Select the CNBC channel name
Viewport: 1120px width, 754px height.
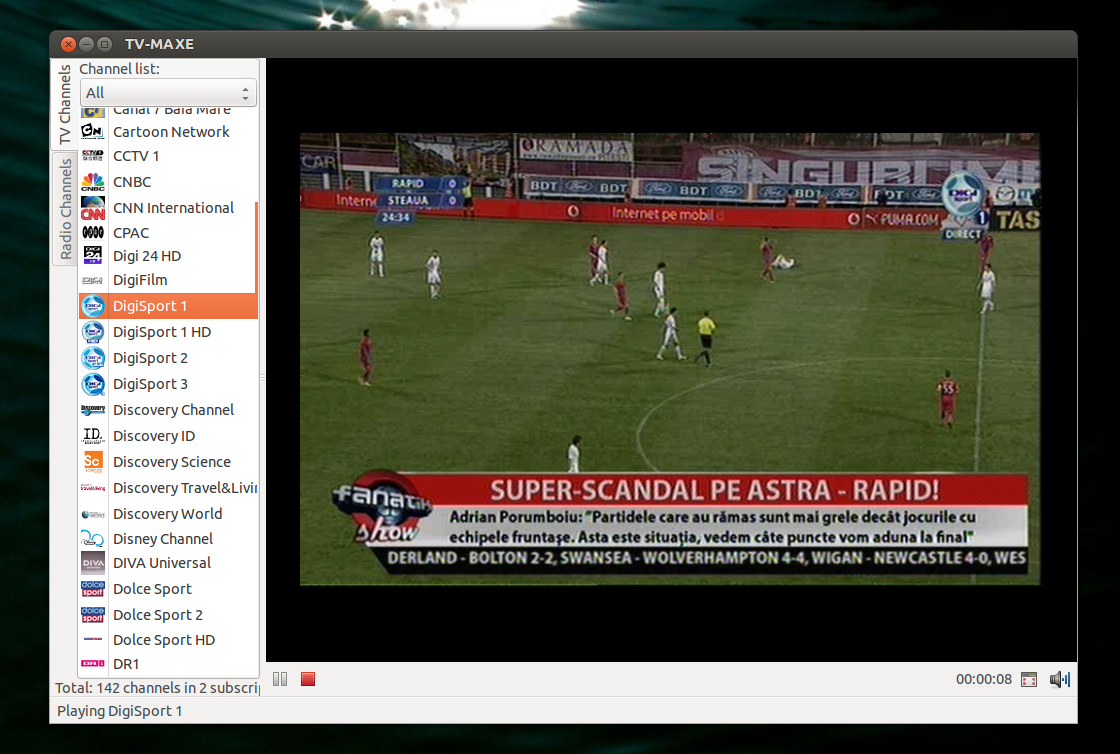point(132,182)
